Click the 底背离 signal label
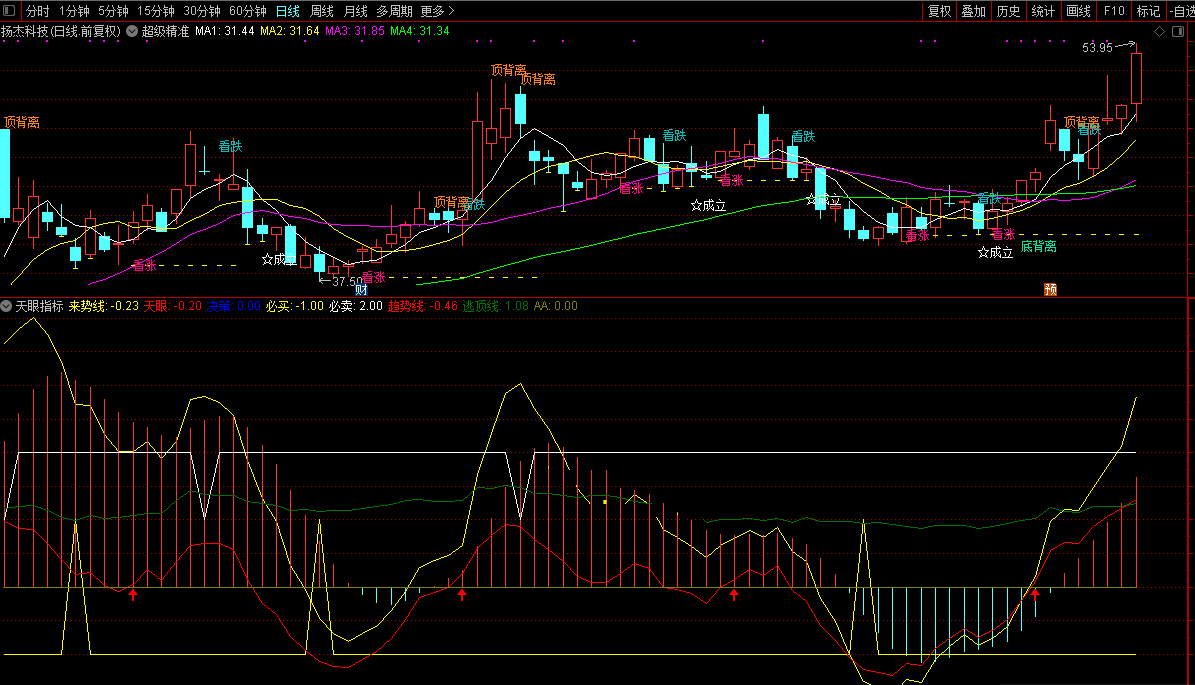This screenshot has height=685, width=1195. coord(1039,247)
